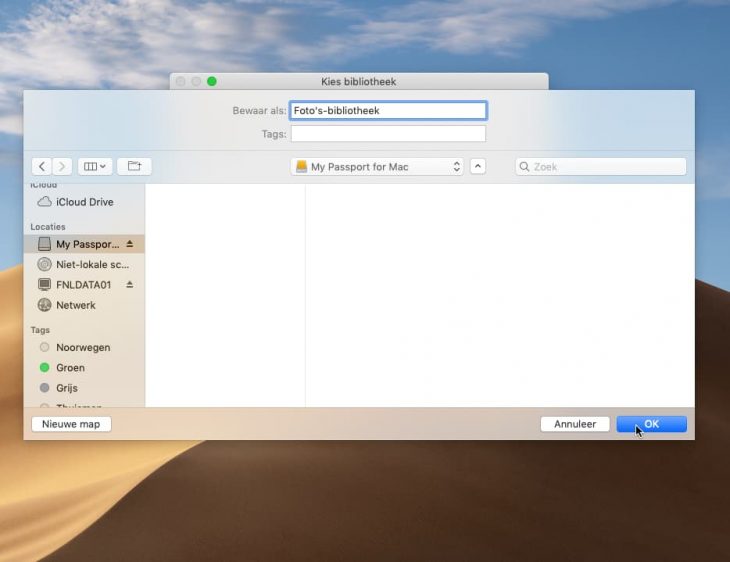Eject the My Passport drive

[x=130, y=244]
